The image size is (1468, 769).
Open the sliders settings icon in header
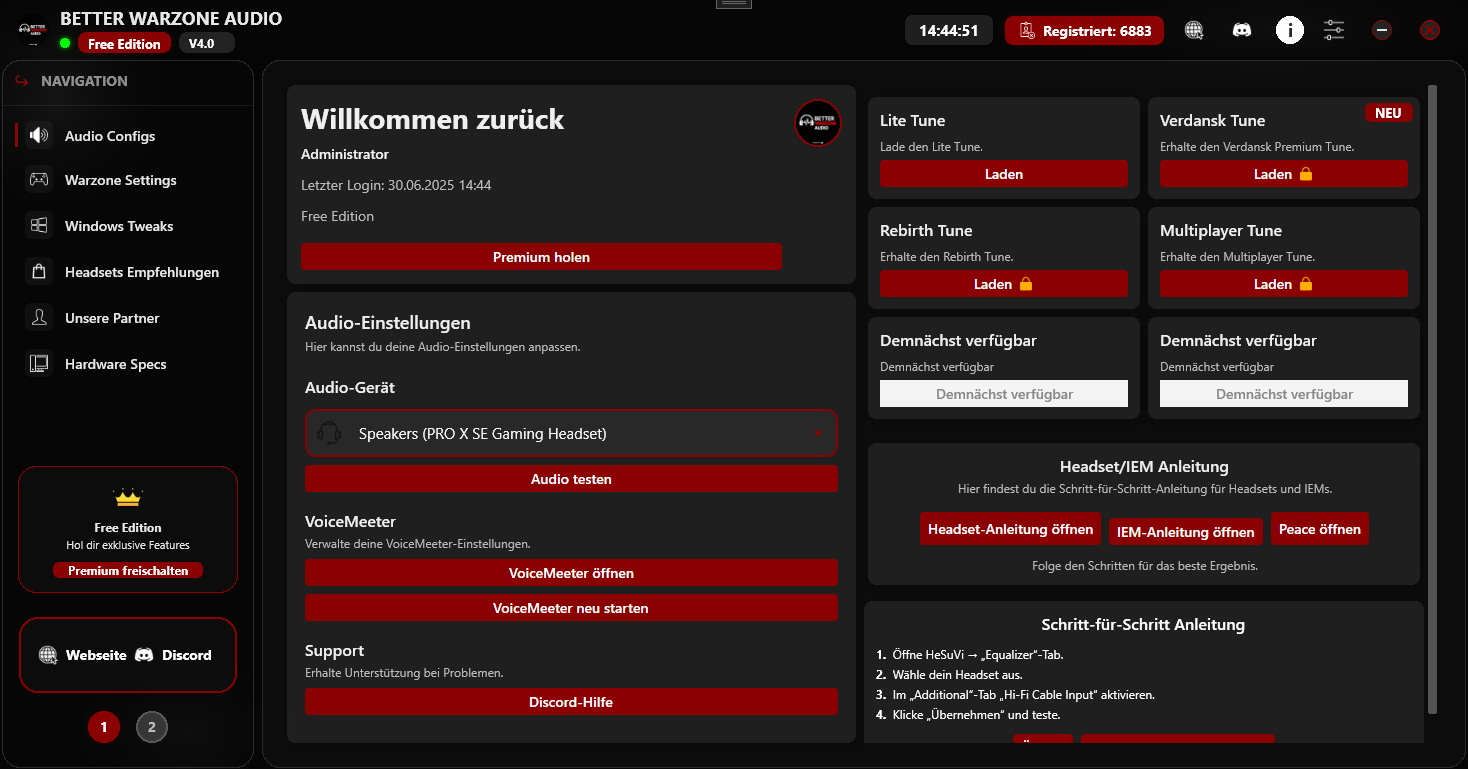pos(1334,30)
